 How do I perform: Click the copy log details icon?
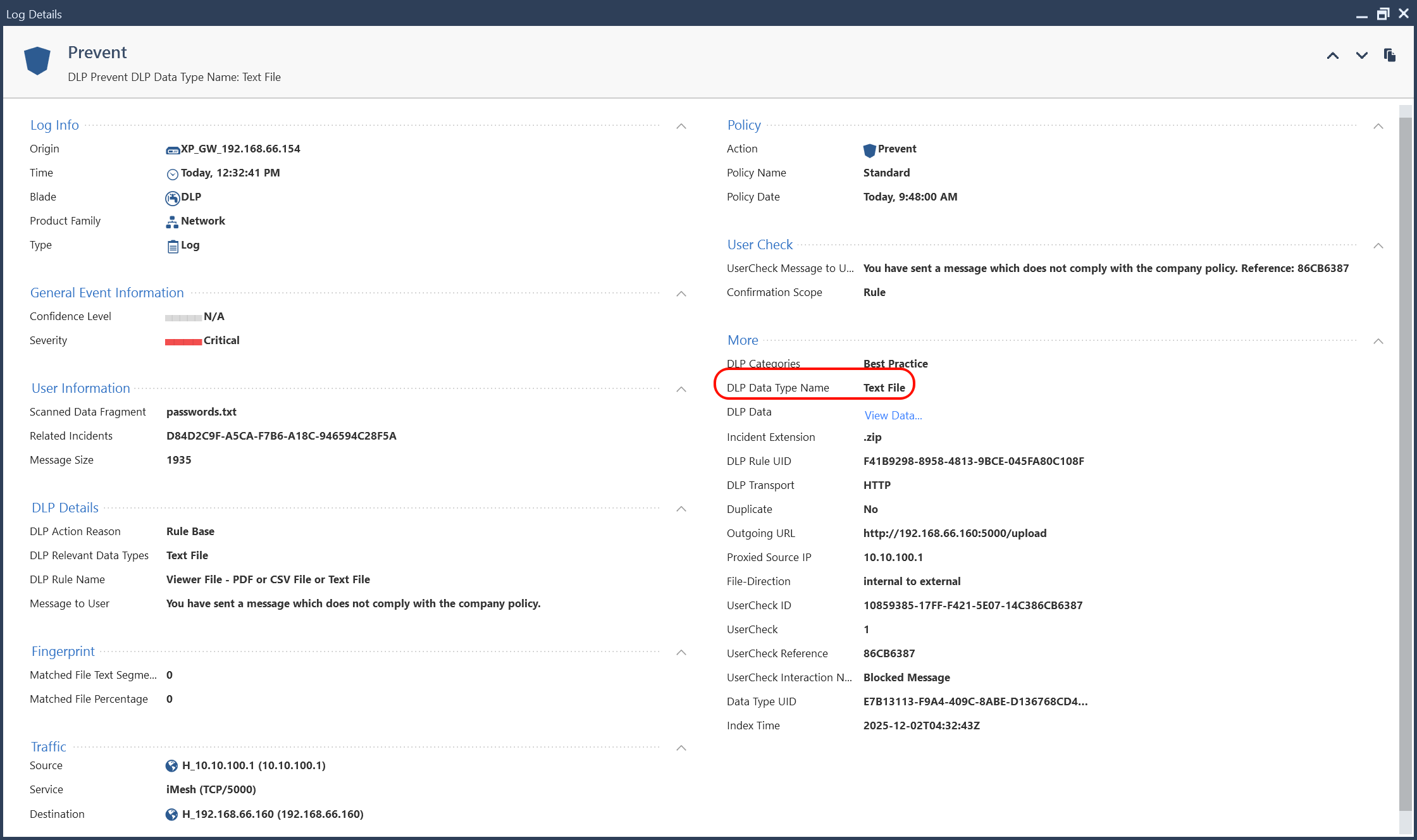pyautogui.click(x=1389, y=56)
